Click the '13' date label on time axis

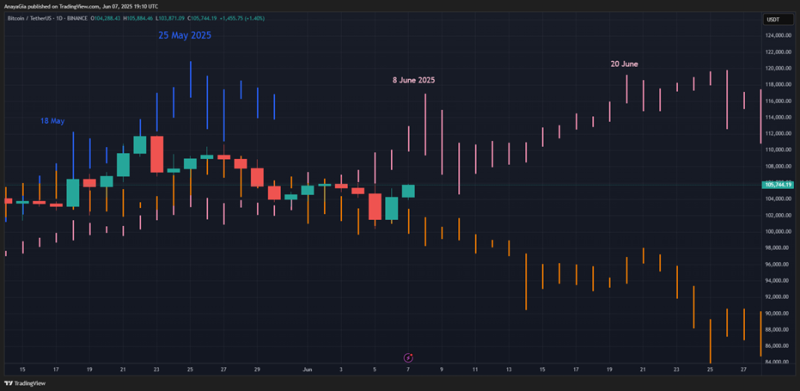tap(509, 369)
